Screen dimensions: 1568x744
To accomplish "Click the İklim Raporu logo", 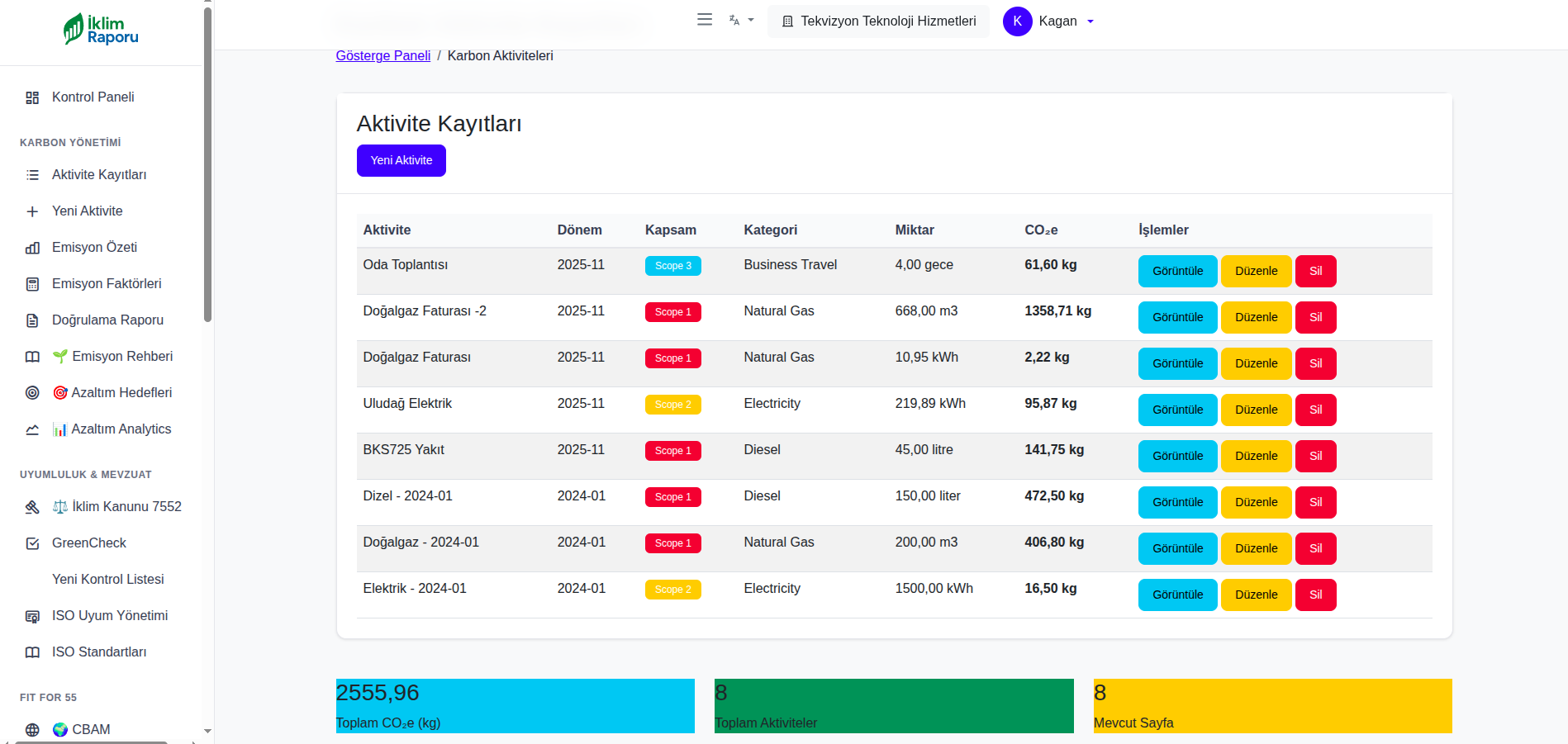I will click(101, 30).
